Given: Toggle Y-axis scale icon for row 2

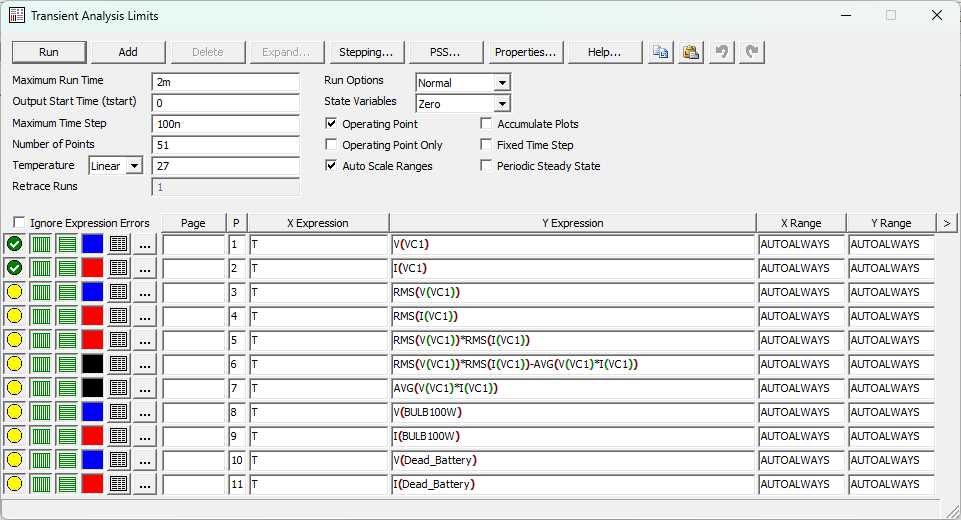Looking at the screenshot, I should [x=67, y=268].
